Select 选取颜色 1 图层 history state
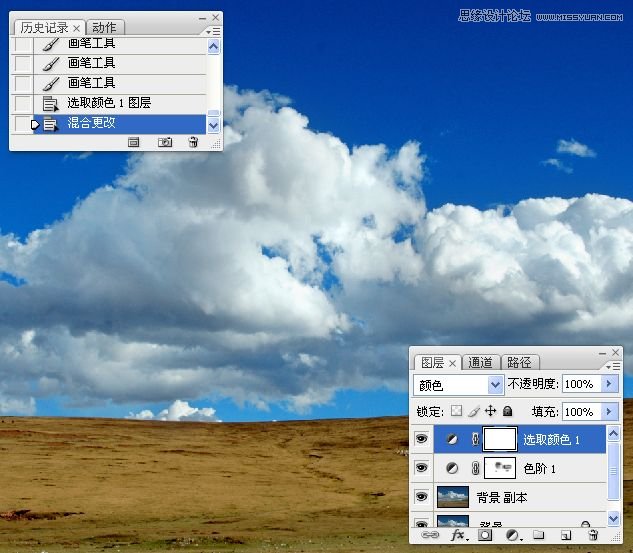 click(119, 103)
